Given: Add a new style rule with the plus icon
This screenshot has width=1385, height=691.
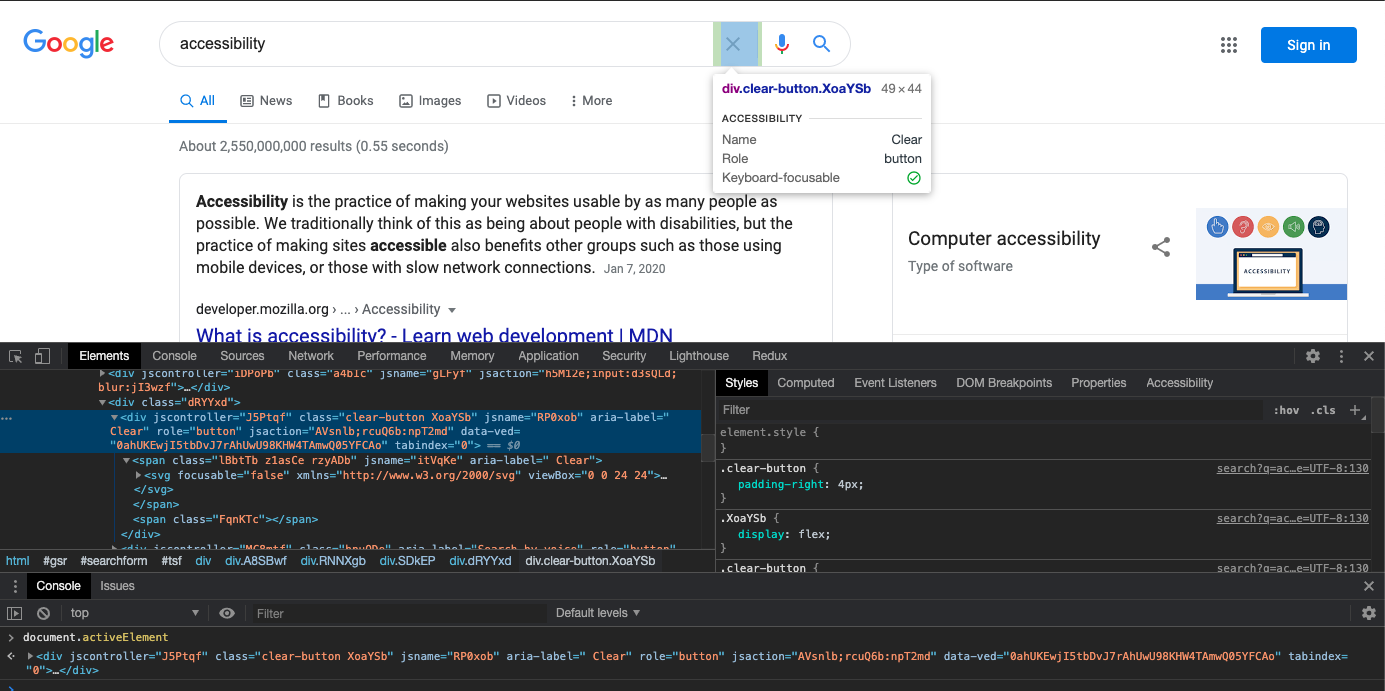Looking at the screenshot, I should [x=1355, y=410].
